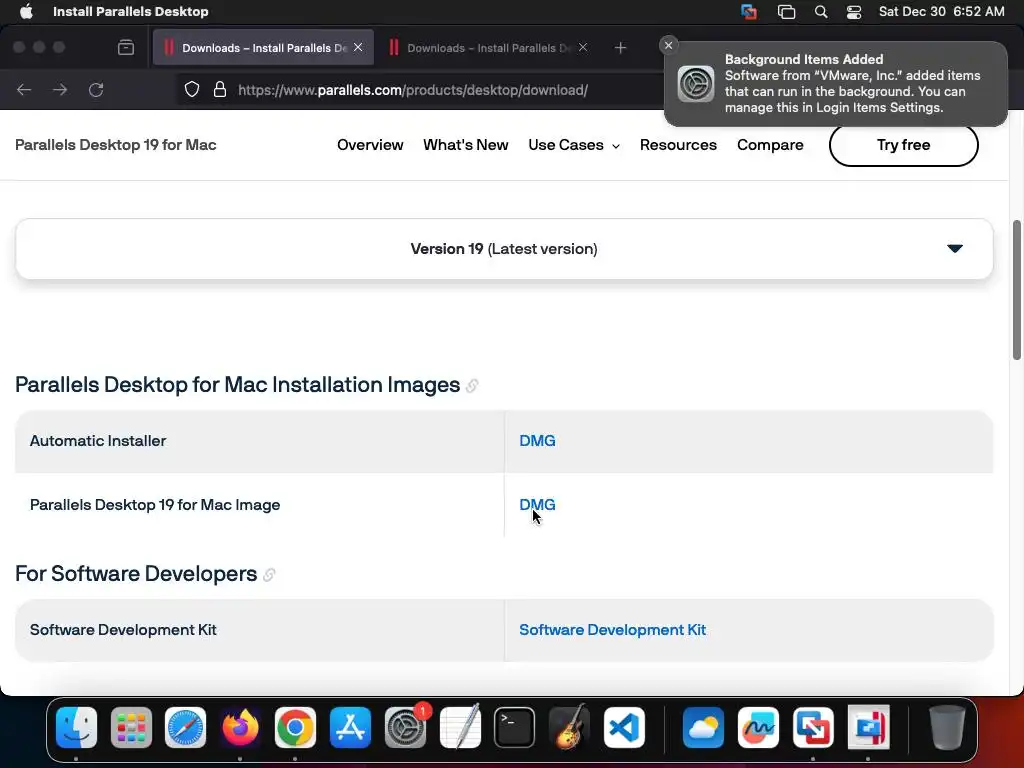Click the Parallels Desktop 19 for Mac Image label

pyautogui.click(x=155, y=505)
